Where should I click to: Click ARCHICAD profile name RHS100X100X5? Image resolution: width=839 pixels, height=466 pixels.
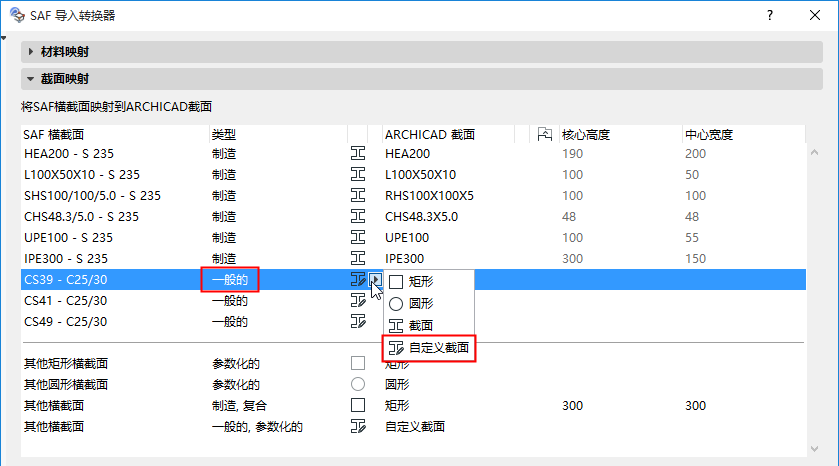click(429, 195)
